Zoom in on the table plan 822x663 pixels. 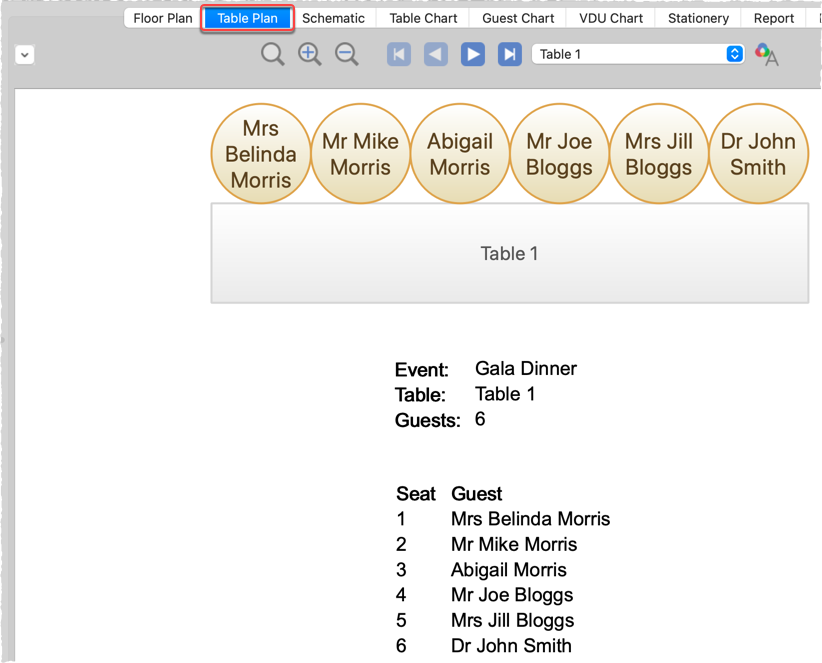[309, 54]
